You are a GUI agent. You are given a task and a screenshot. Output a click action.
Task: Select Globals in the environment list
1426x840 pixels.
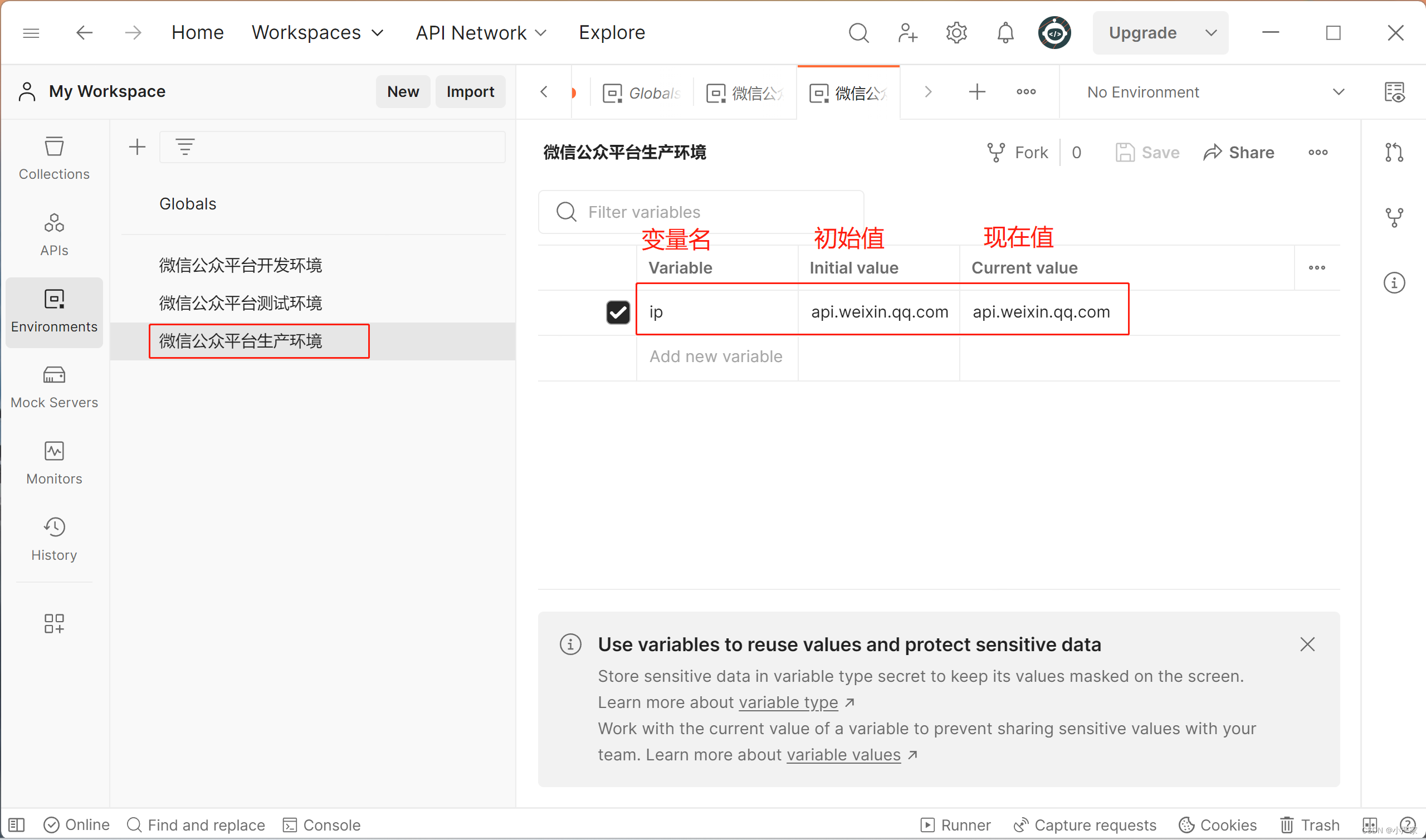[x=188, y=204]
